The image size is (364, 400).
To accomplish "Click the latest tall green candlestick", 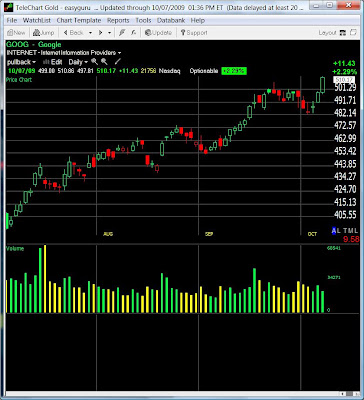I will click(x=322, y=85).
